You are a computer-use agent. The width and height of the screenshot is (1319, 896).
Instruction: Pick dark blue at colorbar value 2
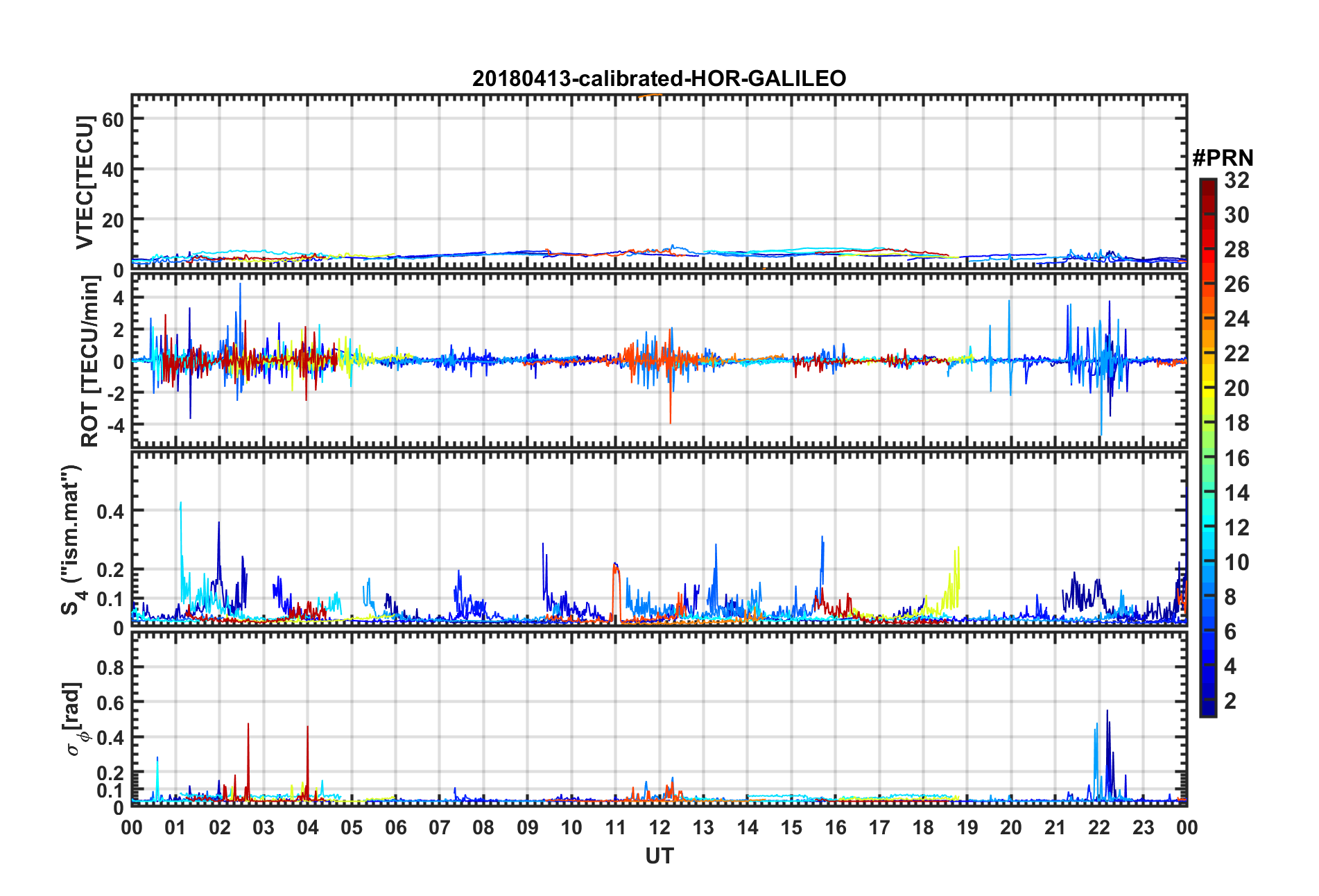(1207, 700)
